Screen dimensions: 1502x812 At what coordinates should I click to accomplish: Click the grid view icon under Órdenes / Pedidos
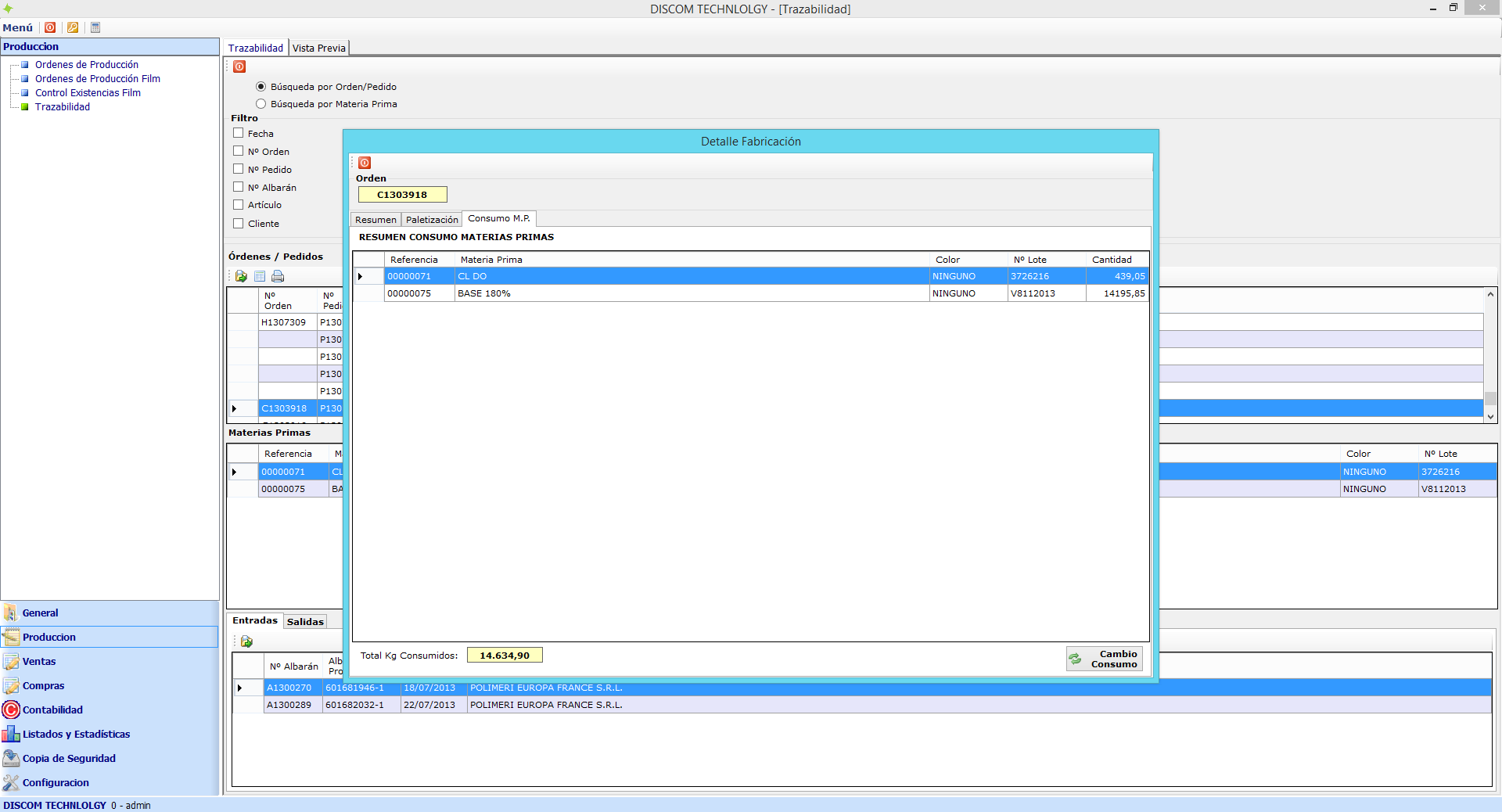click(x=260, y=276)
